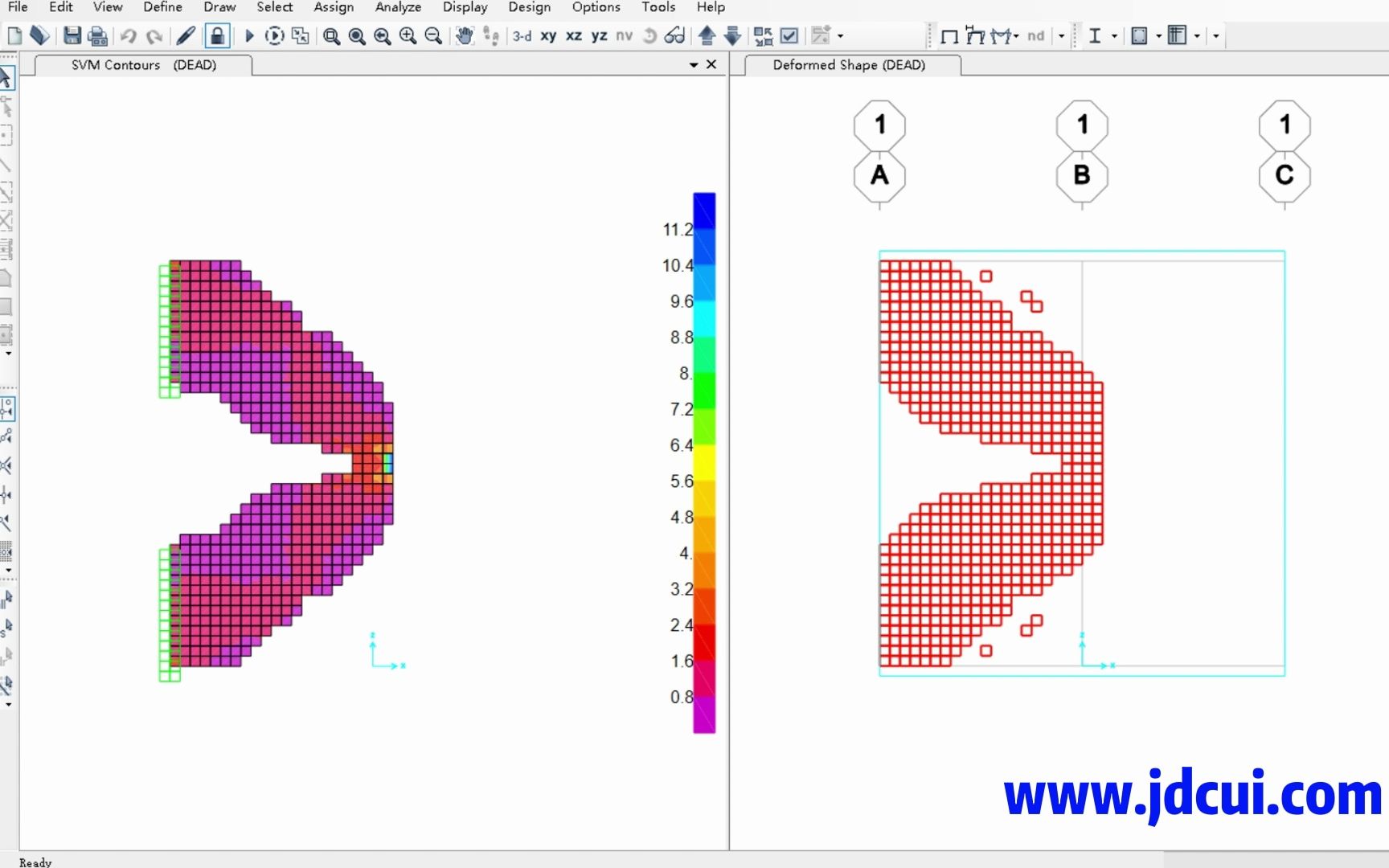Viewport: 1389px width, 868px height.
Task: Click the grid-panel design icon in toolbar
Action: pos(1177,35)
